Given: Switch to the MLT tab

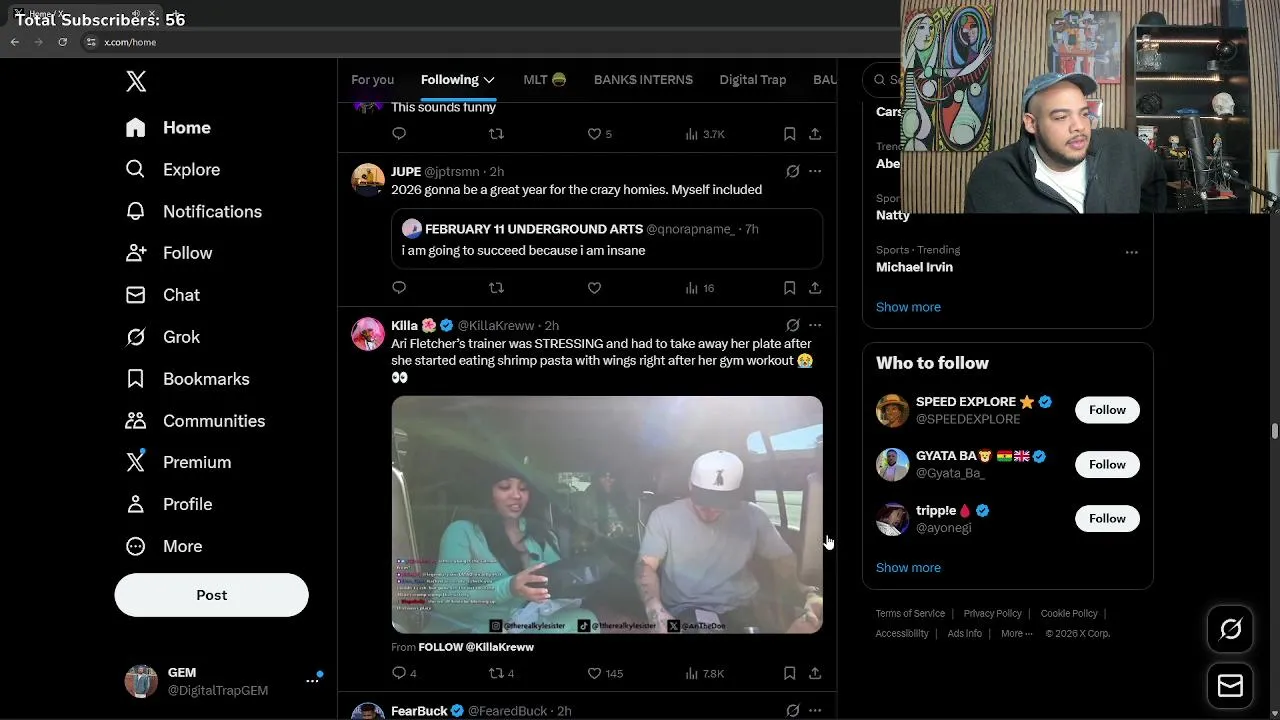Looking at the screenshot, I should pyautogui.click(x=545, y=80).
